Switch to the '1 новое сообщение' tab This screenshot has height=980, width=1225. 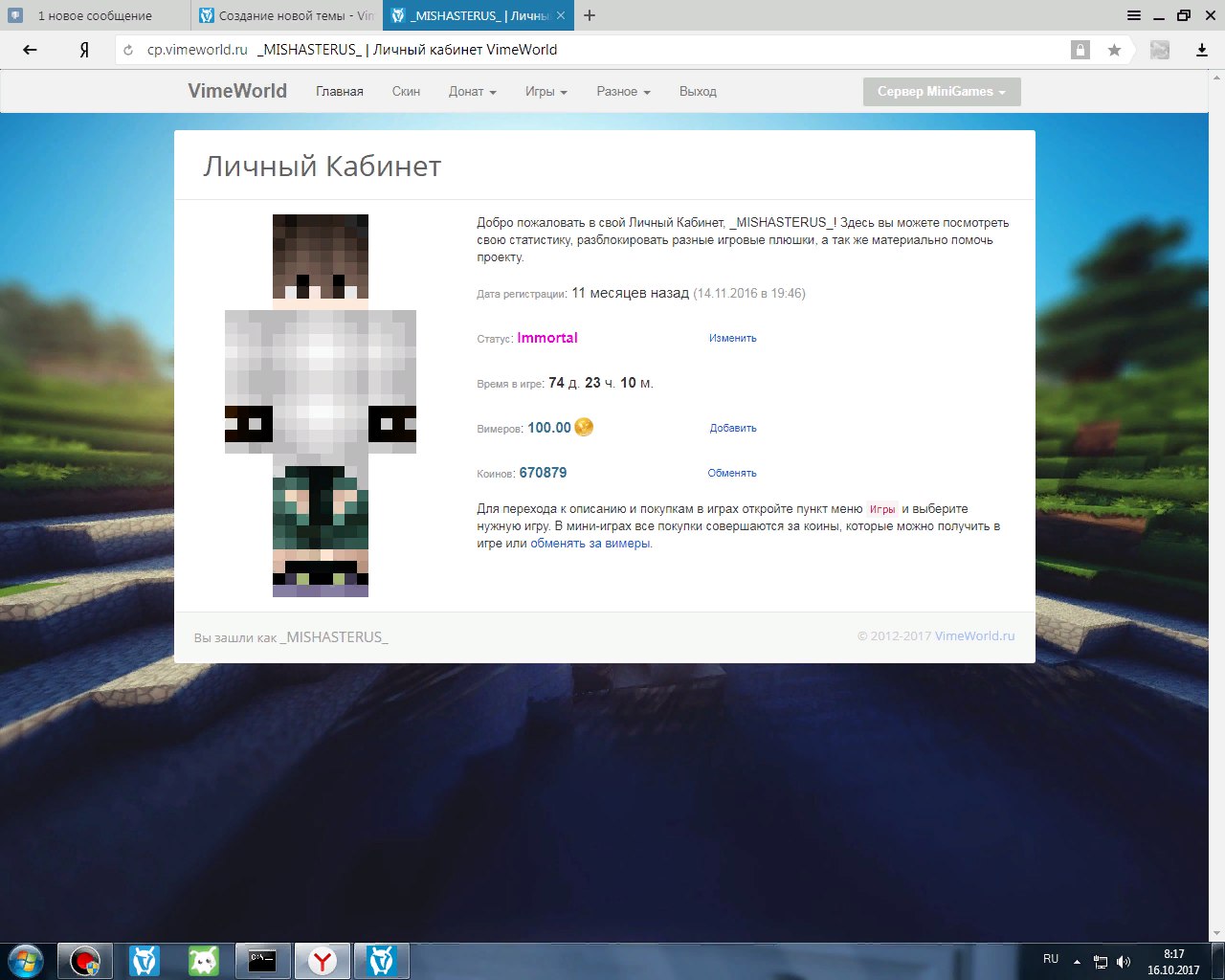(x=95, y=15)
